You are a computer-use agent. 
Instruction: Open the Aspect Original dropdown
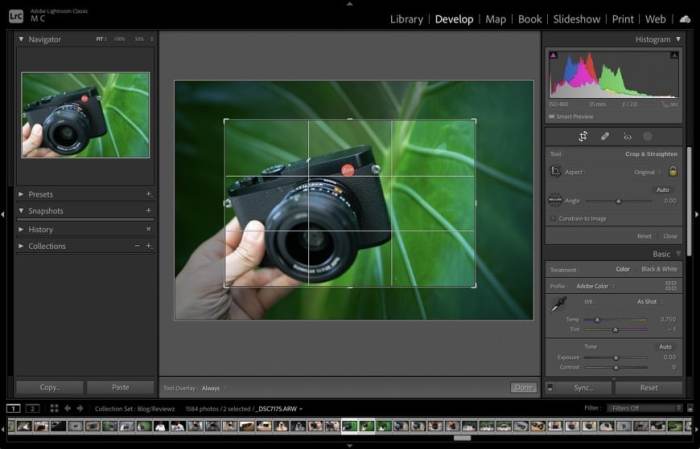click(646, 172)
